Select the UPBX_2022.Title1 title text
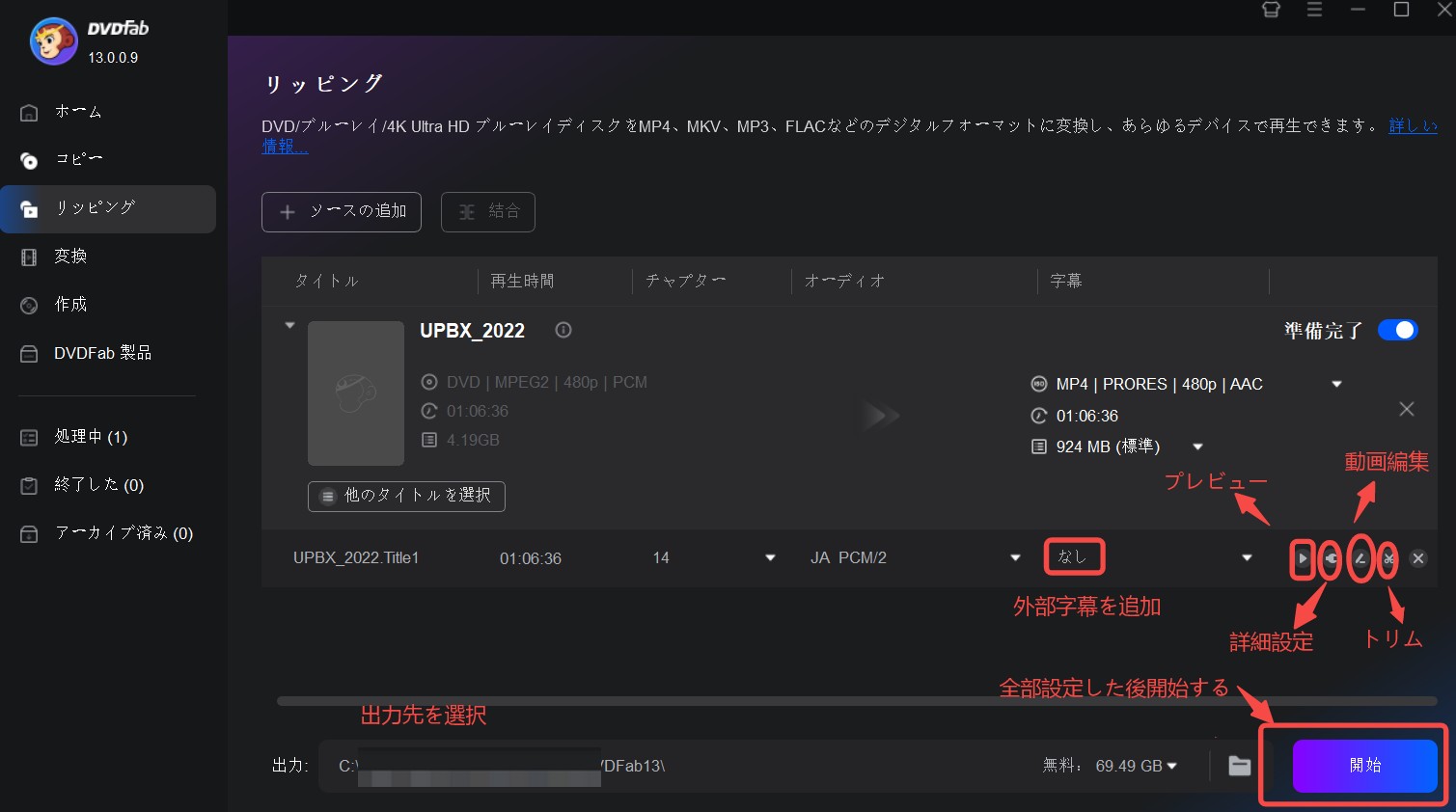 [356, 558]
